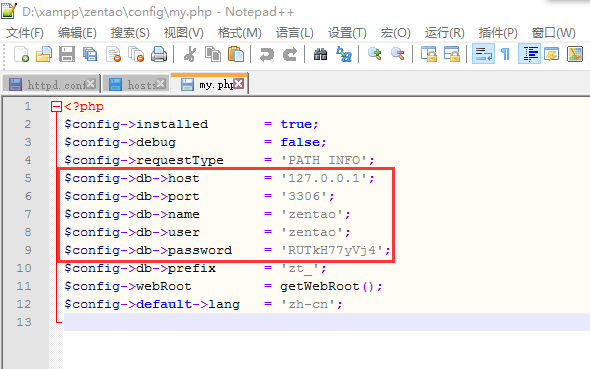
Task: Click the Zoom In magnifier icon
Action: point(375,54)
